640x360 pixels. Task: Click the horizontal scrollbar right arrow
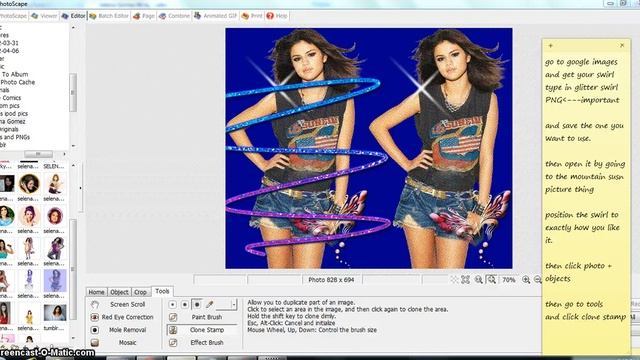pos(64,154)
